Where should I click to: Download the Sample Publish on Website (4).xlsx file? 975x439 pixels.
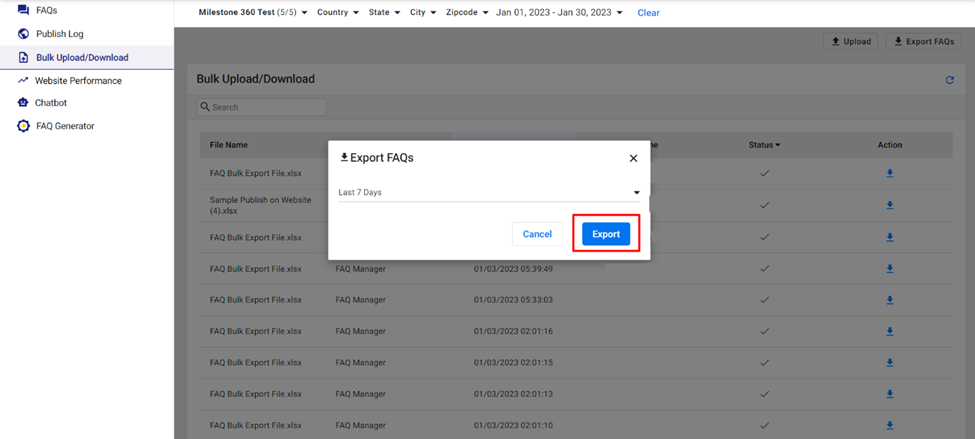(890, 205)
